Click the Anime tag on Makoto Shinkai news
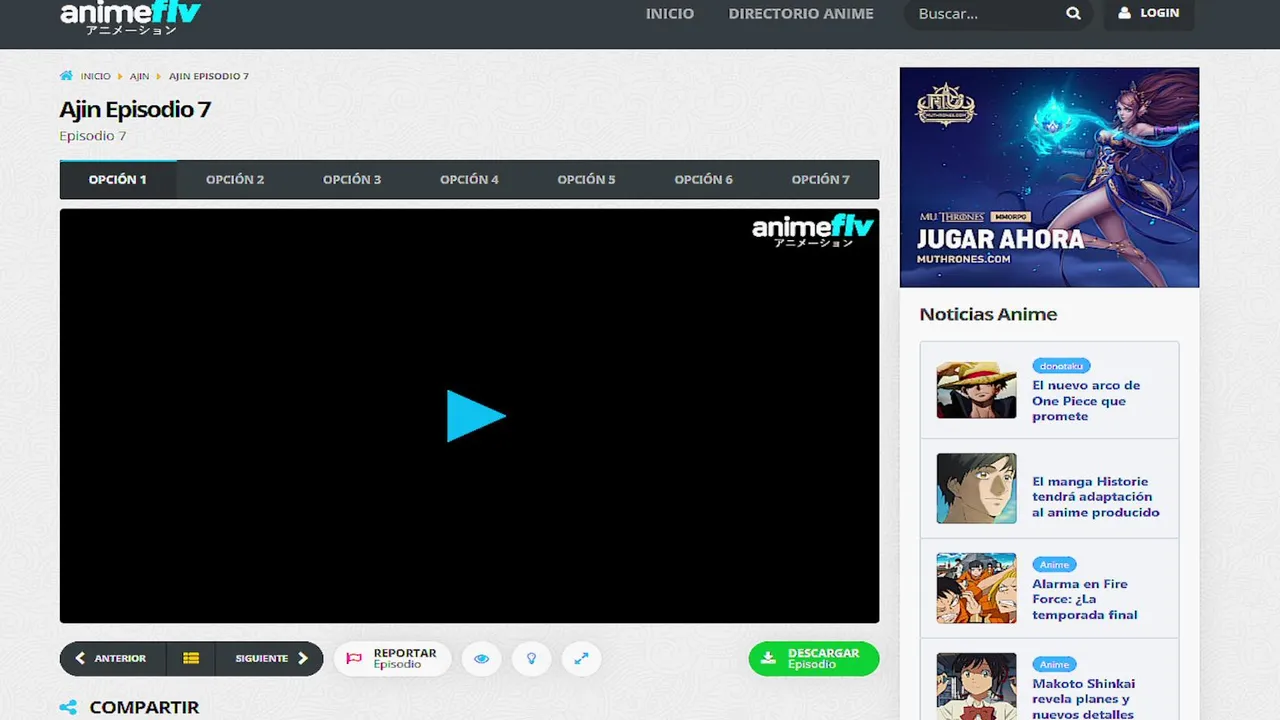The width and height of the screenshot is (1280, 720). click(1054, 664)
